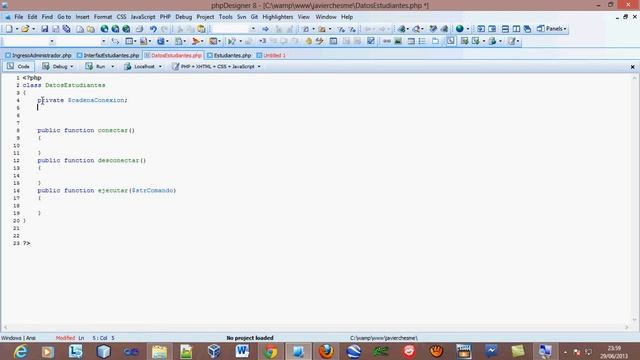Create a new file with the New icon

coord(9,29)
